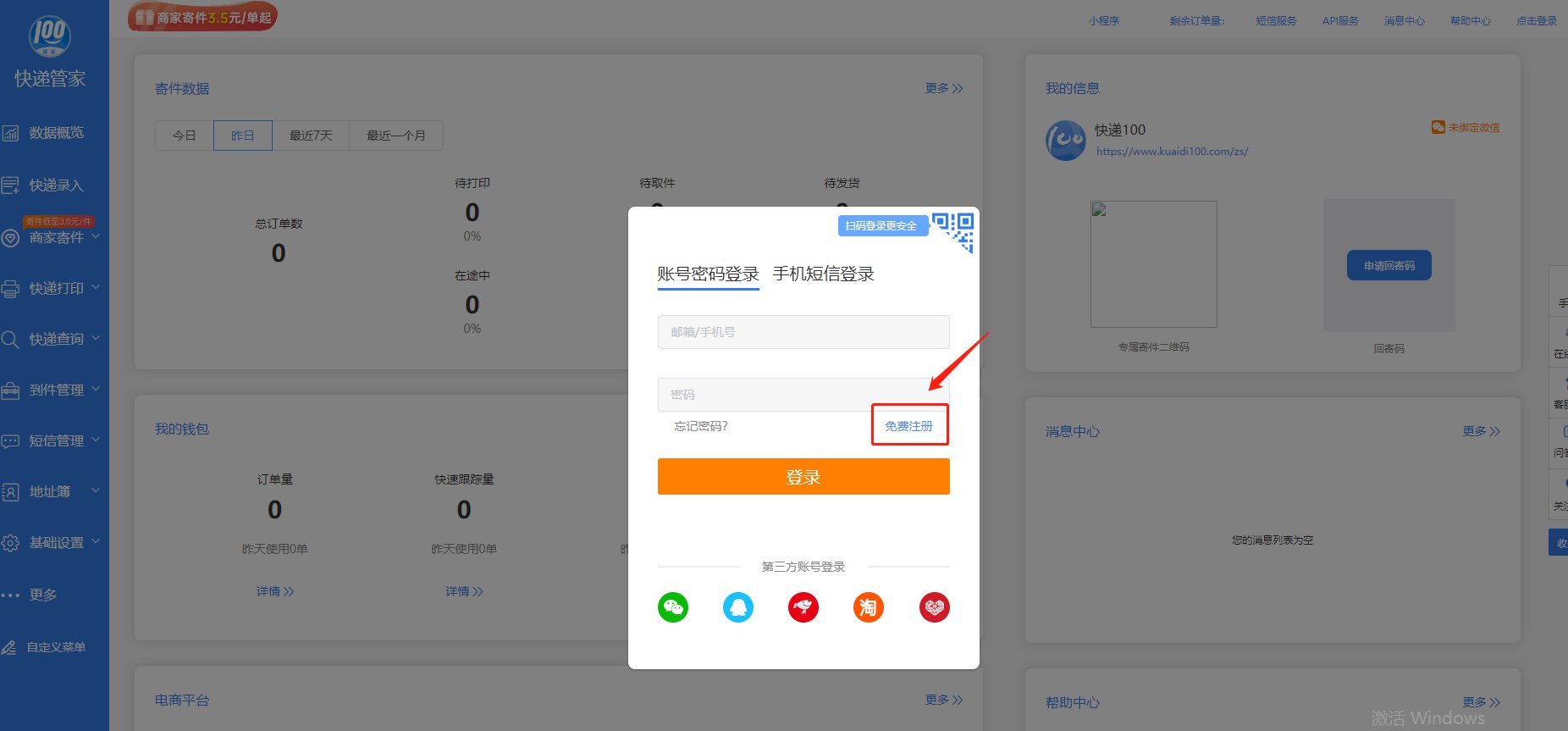
Task: Select the 最近一个月 date filter
Action: [396, 136]
